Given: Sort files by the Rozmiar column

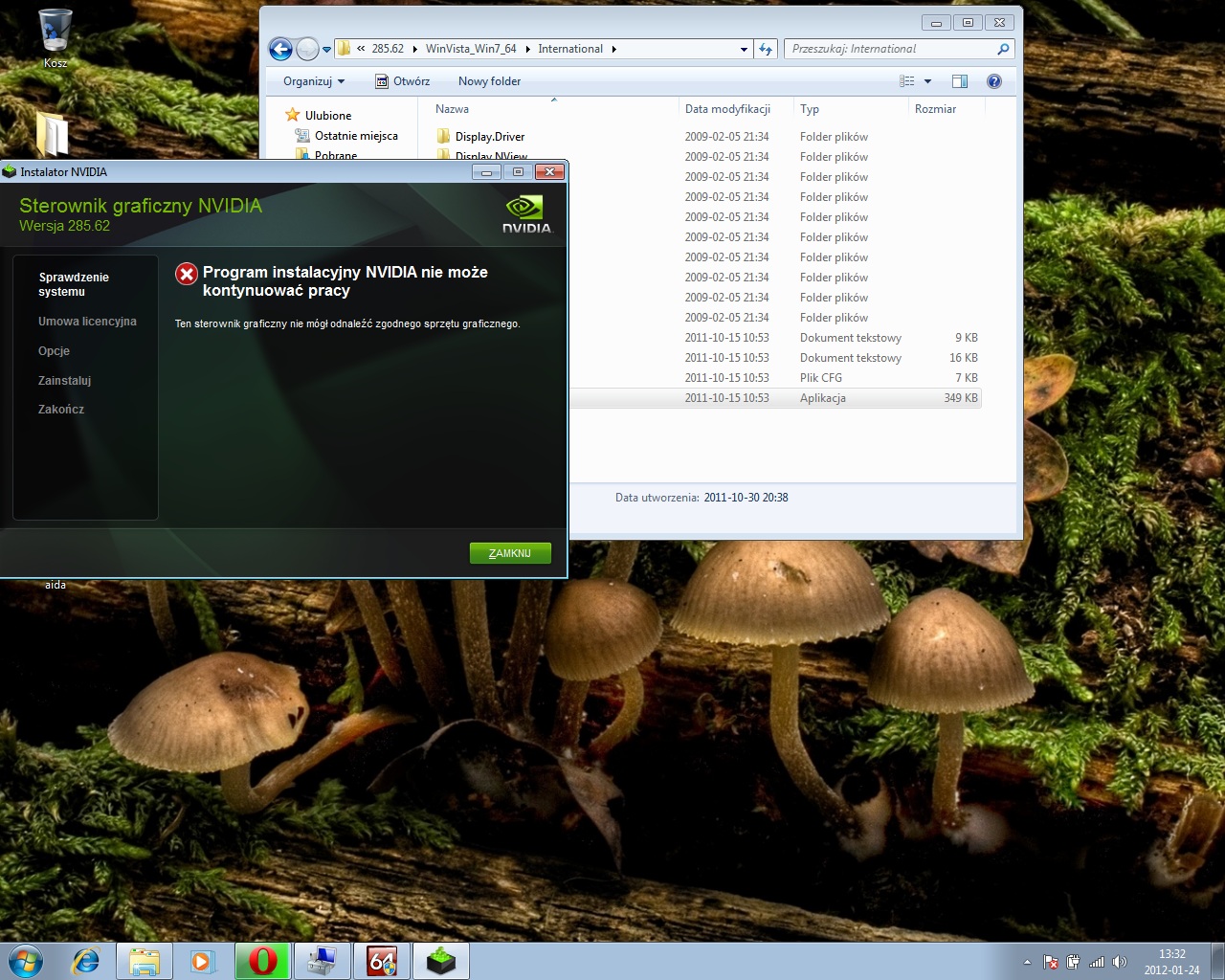Looking at the screenshot, I should click(x=935, y=109).
